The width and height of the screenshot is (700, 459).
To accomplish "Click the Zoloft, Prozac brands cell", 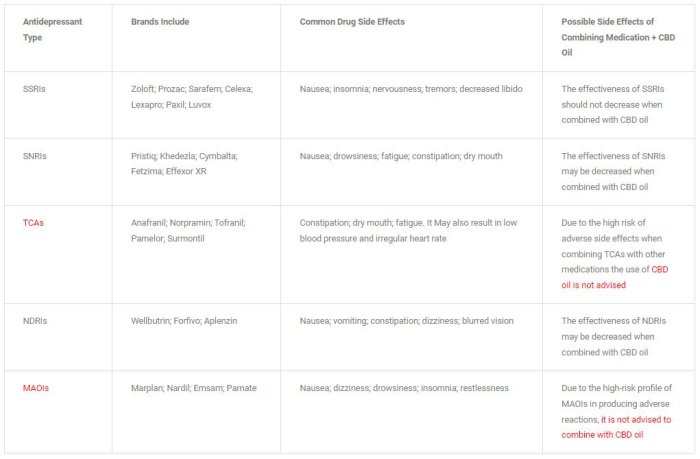I will coord(191,97).
